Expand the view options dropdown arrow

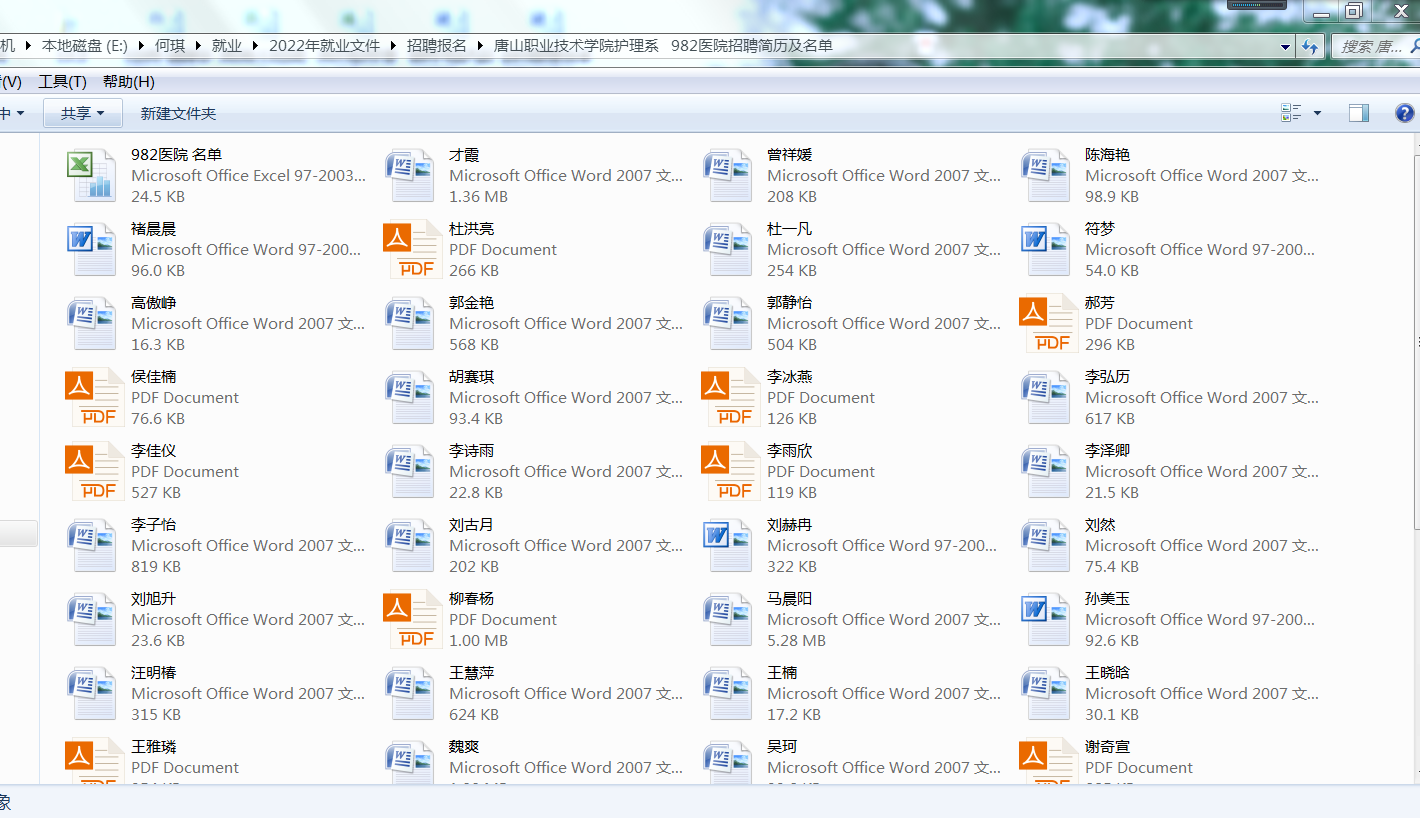pyautogui.click(x=1317, y=113)
